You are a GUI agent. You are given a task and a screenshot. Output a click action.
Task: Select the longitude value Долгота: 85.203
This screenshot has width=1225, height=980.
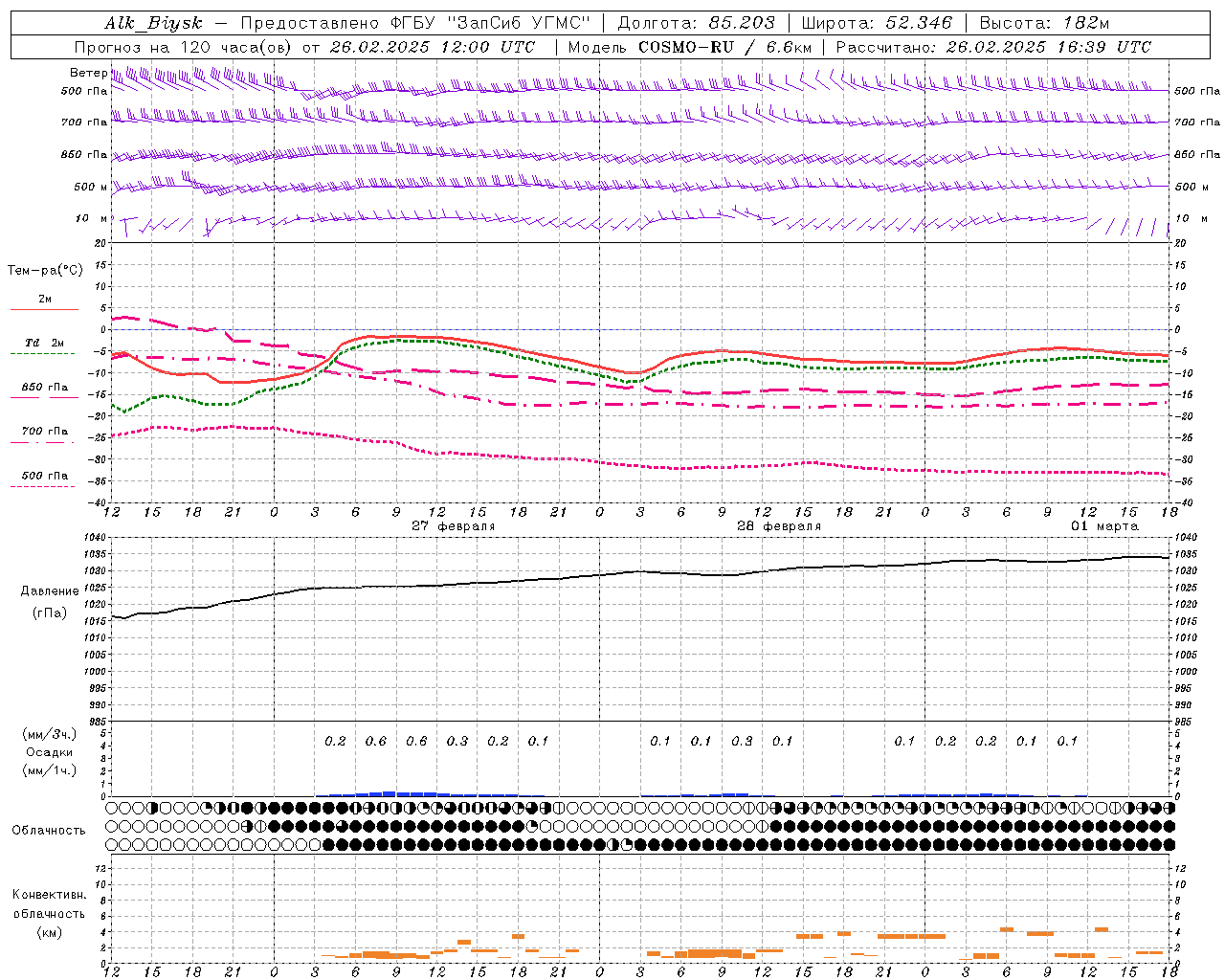(696, 23)
